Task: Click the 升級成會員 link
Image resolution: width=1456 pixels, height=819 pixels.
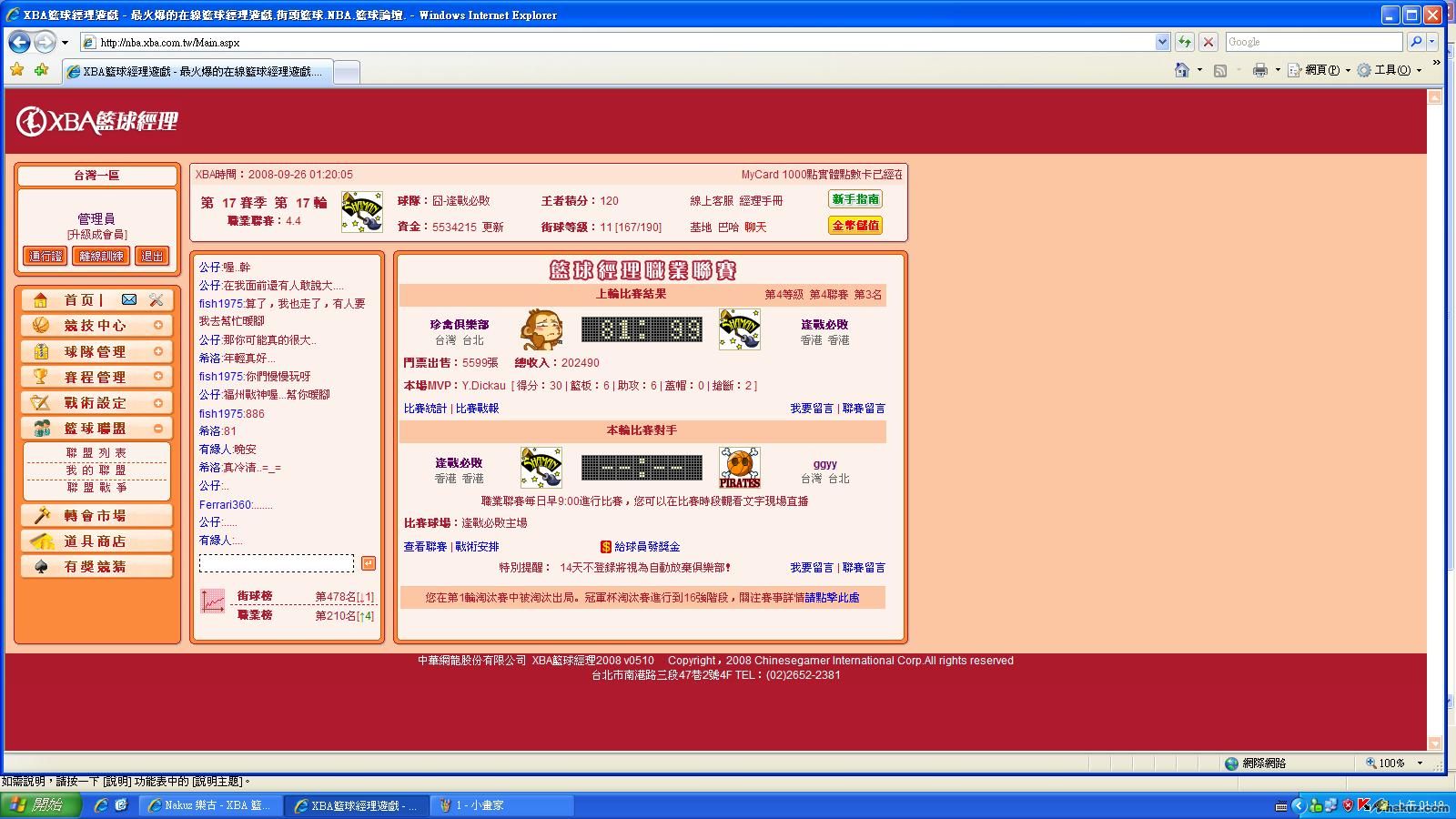Action: pos(96,235)
